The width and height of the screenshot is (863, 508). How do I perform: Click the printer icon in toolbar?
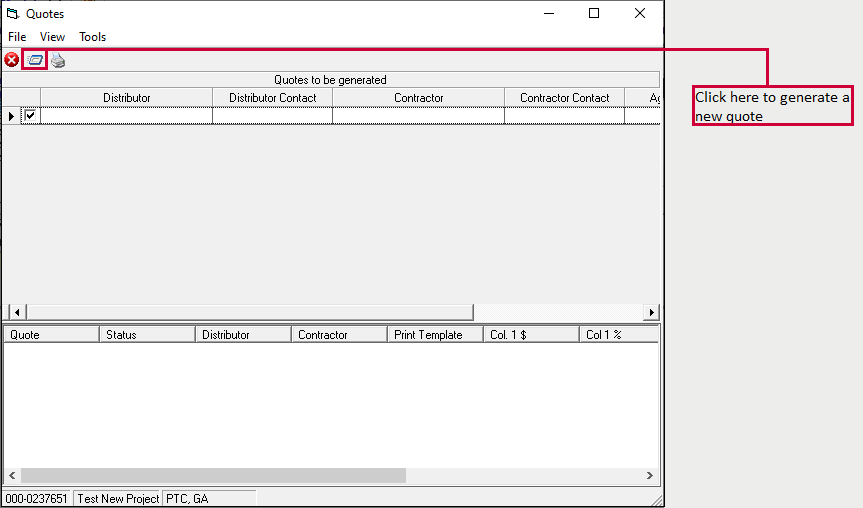click(x=58, y=60)
